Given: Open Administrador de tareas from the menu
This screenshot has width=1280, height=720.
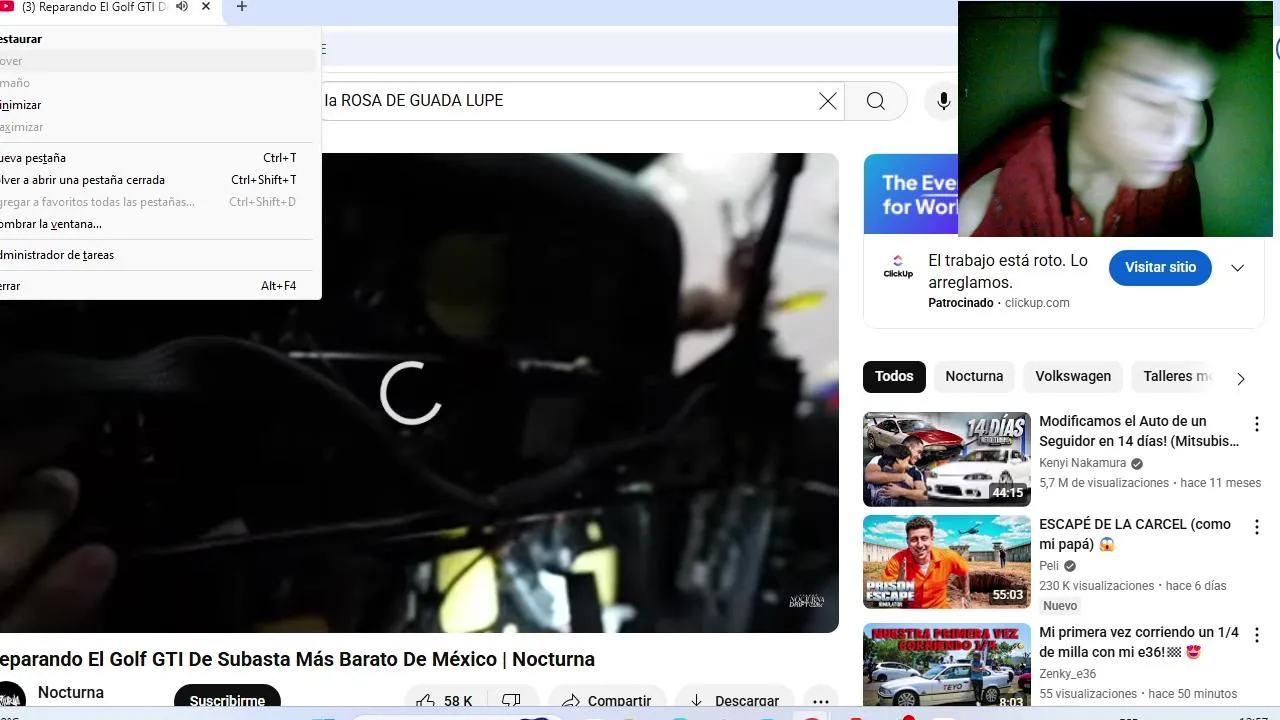Looking at the screenshot, I should pos(158,255).
